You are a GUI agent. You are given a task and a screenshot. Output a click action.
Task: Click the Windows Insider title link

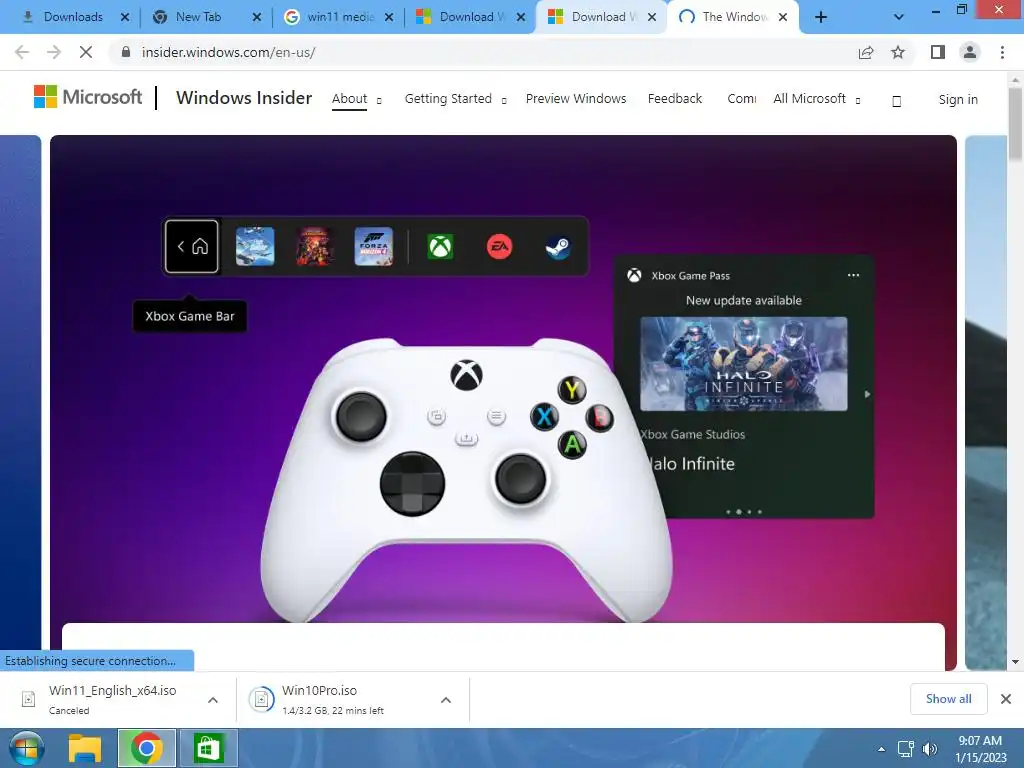(x=244, y=98)
